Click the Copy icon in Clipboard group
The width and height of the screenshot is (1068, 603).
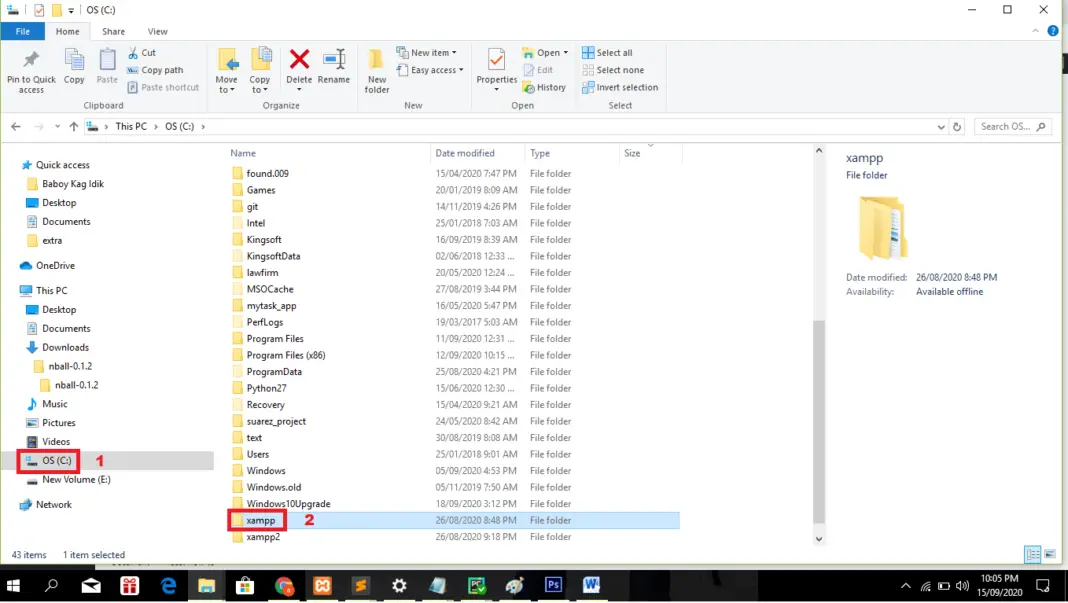click(x=74, y=67)
